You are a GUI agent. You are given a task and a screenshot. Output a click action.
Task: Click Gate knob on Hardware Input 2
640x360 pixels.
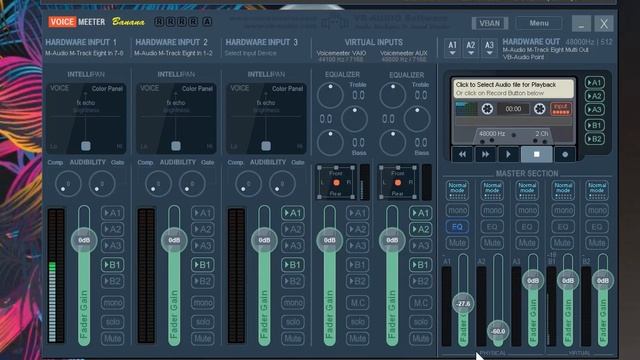pyautogui.click(x=192, y=184)
